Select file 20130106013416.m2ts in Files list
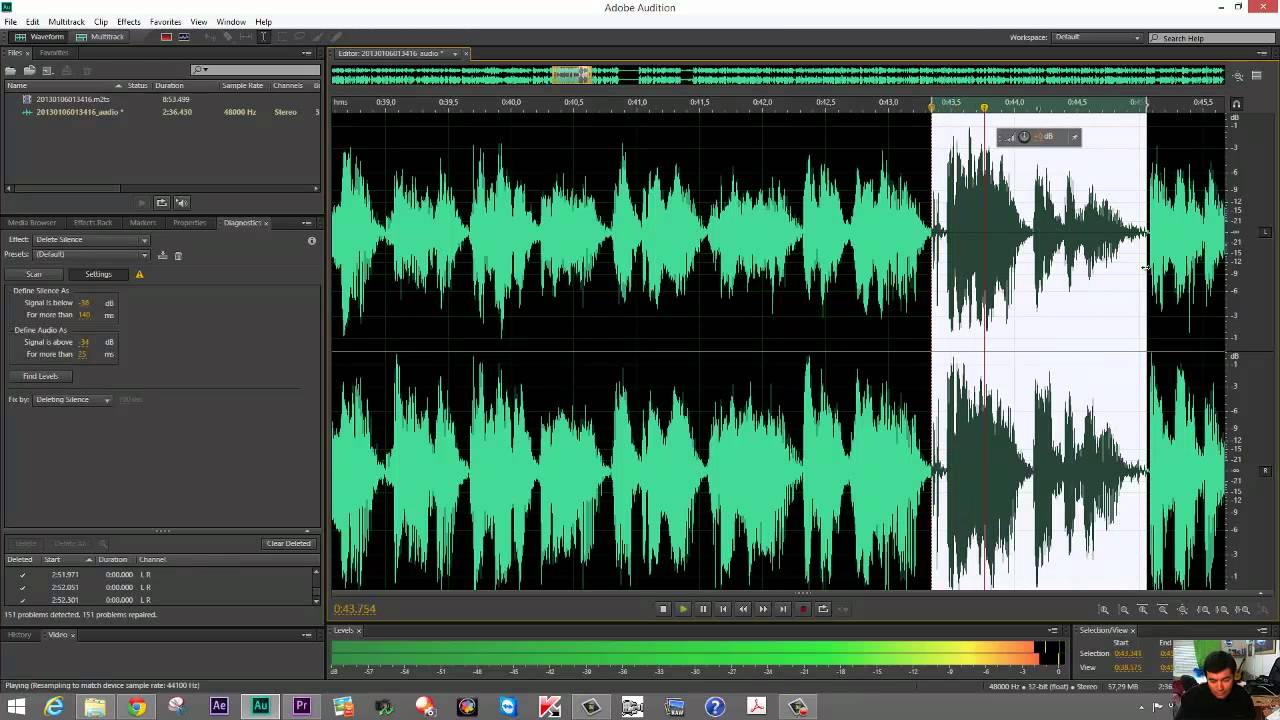The height and width of the screenshot is (720, 1280). [x=73, y=100]
